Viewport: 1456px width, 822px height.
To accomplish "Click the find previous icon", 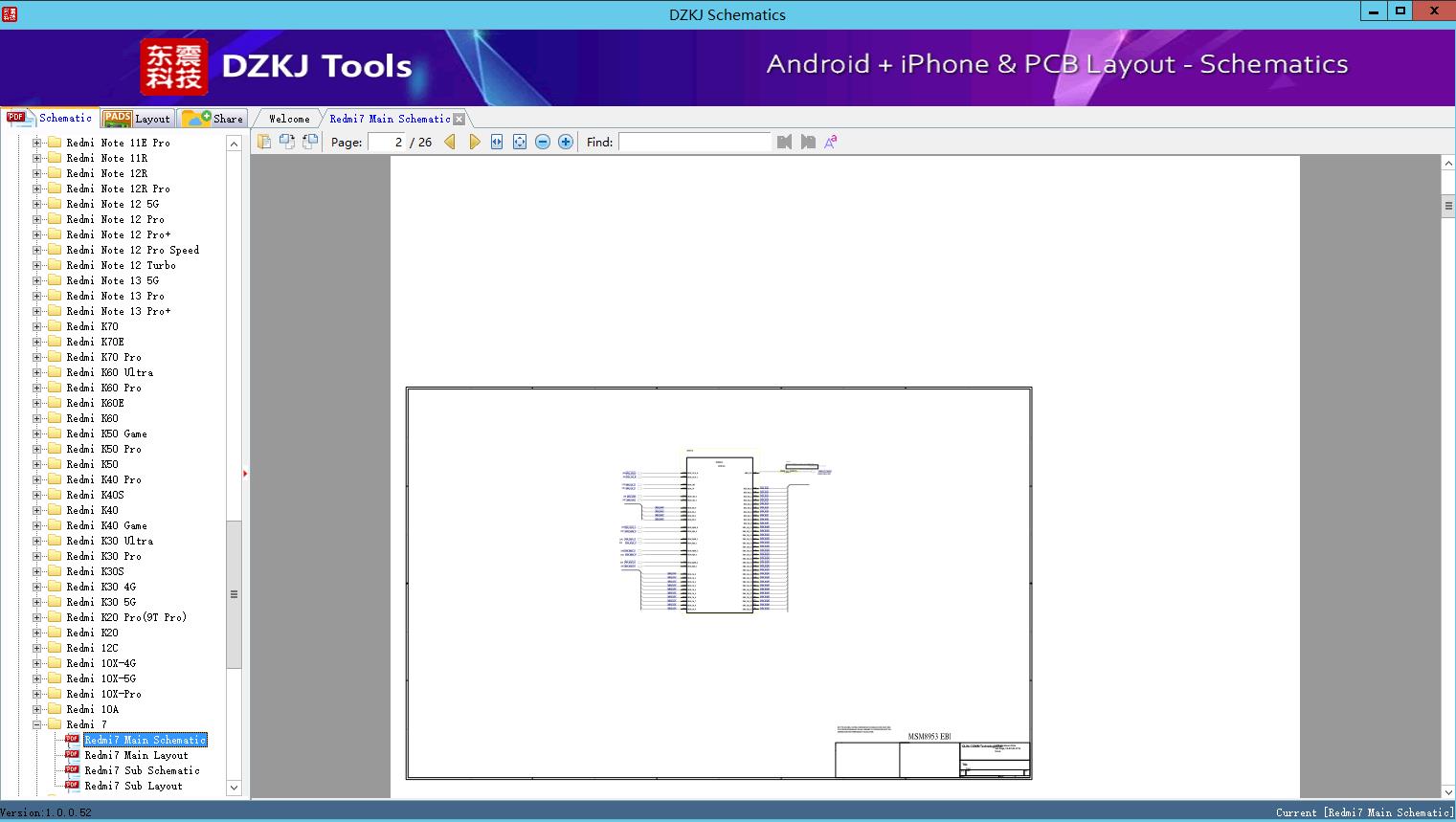I will pyautogui.click(x=785, y=142).
